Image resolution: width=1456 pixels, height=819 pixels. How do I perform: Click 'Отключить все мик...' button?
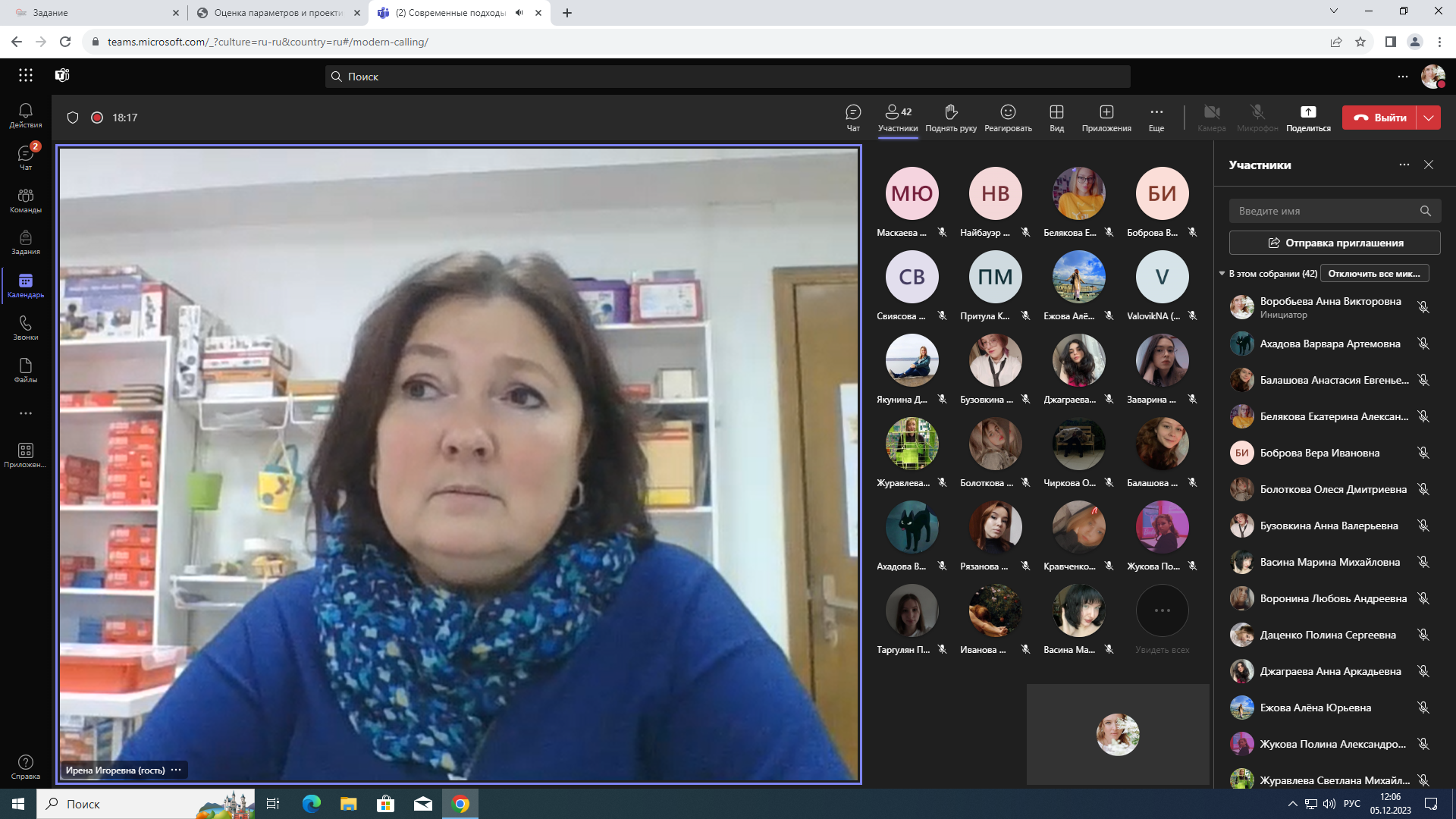(x=1374, y=274)
